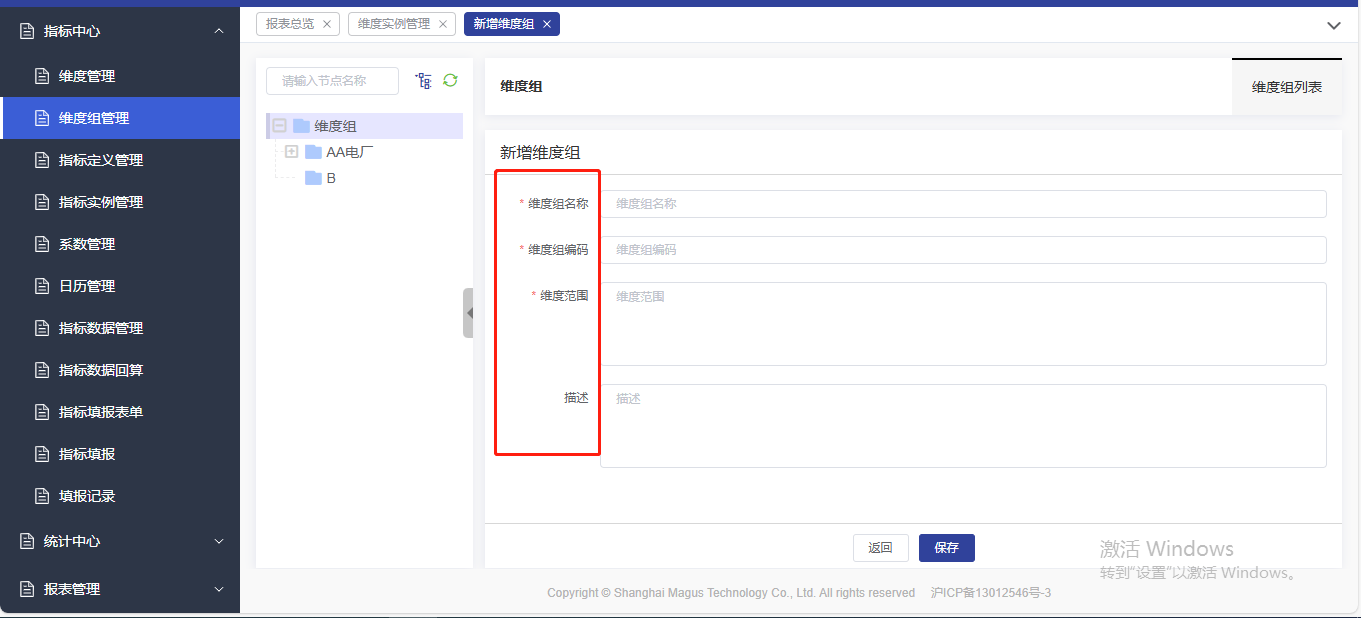Image resolution: width=1361 pixels, height=618 pixels.
Task: Open 维度管理 in the sidebar menu
Action: coord(87,76)
